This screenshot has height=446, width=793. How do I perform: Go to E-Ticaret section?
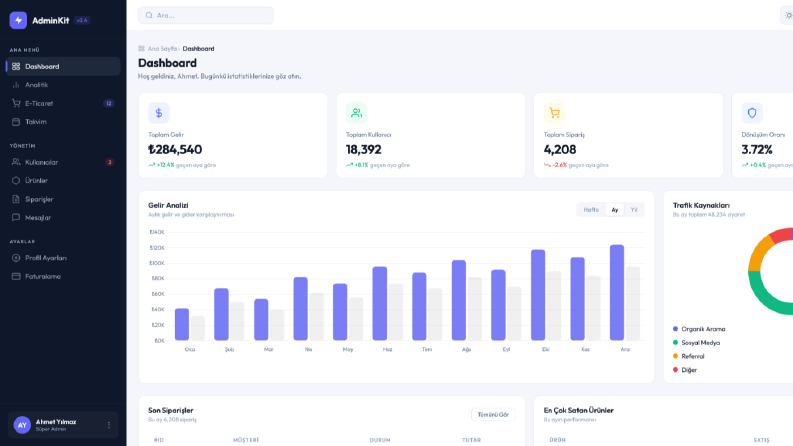[x=63, y=103]
